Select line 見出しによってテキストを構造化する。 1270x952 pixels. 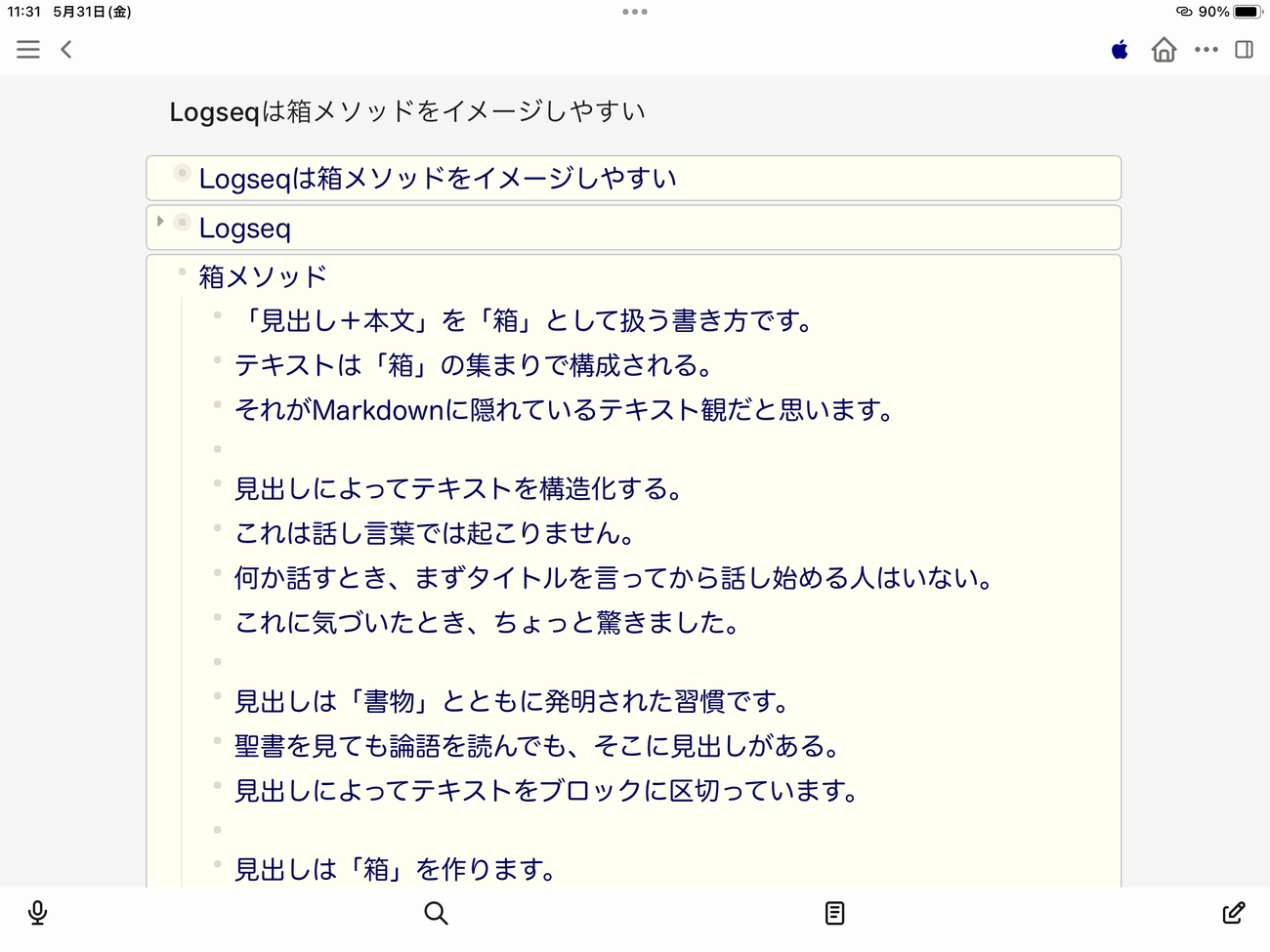459,488
